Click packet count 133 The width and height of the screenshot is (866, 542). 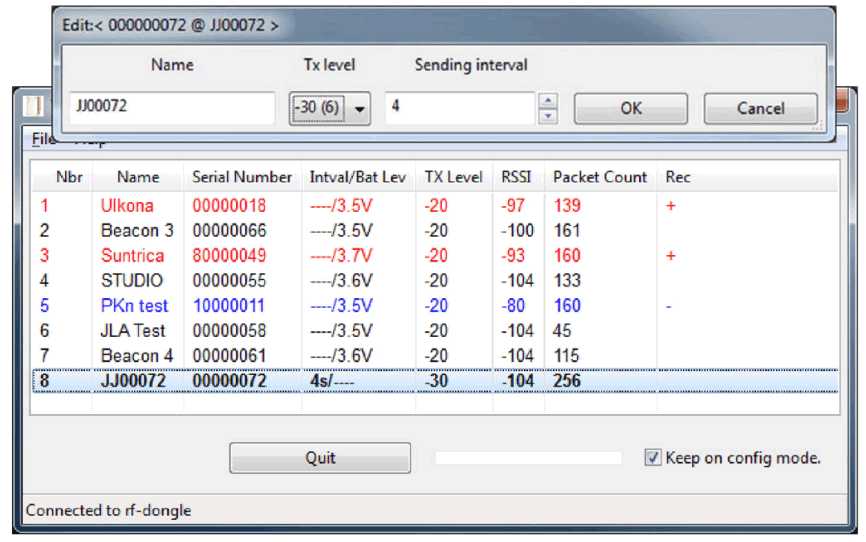tap(567, 281)
